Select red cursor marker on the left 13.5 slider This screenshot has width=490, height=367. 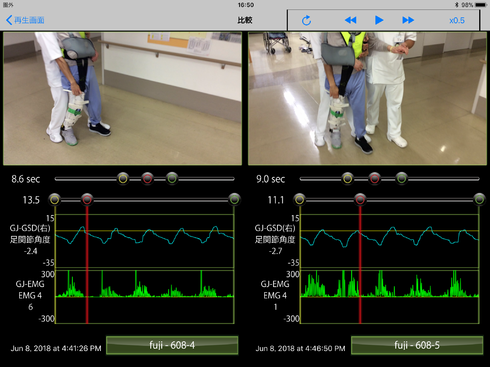click(87, 200)
